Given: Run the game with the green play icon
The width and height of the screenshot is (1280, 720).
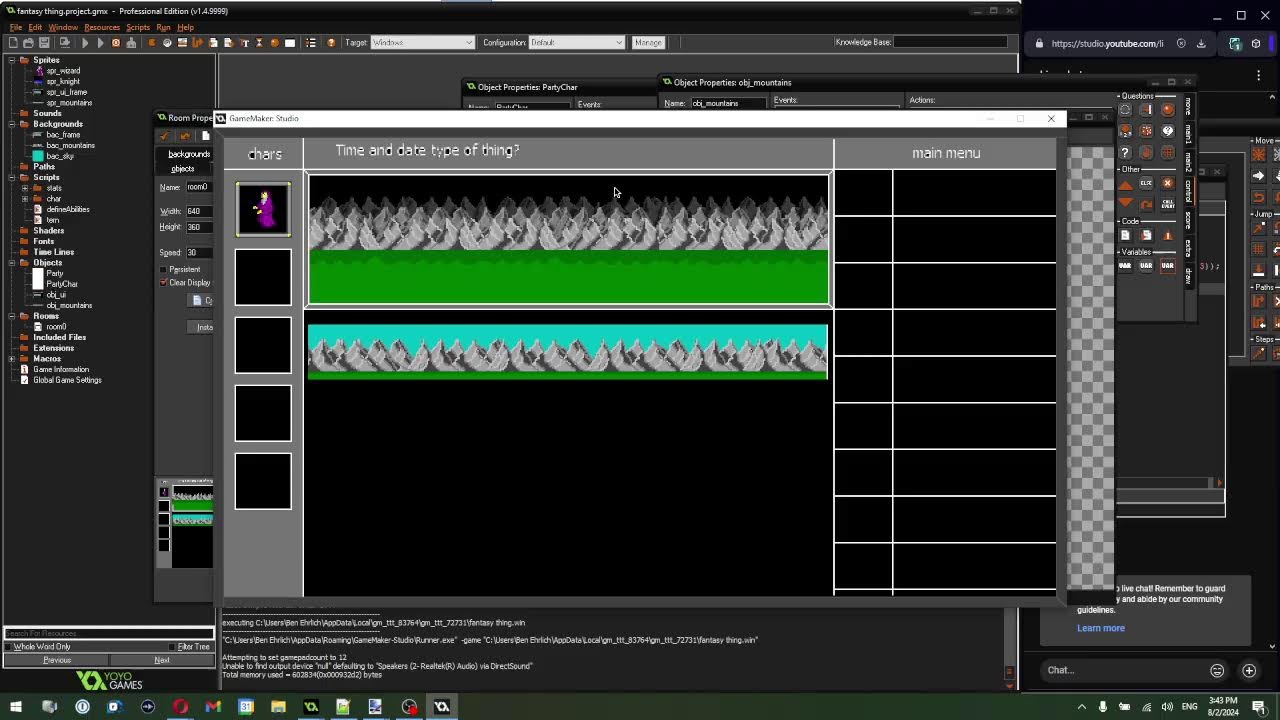Looking at the screenshot, I should pyautogui.click(x=85, y=43).
